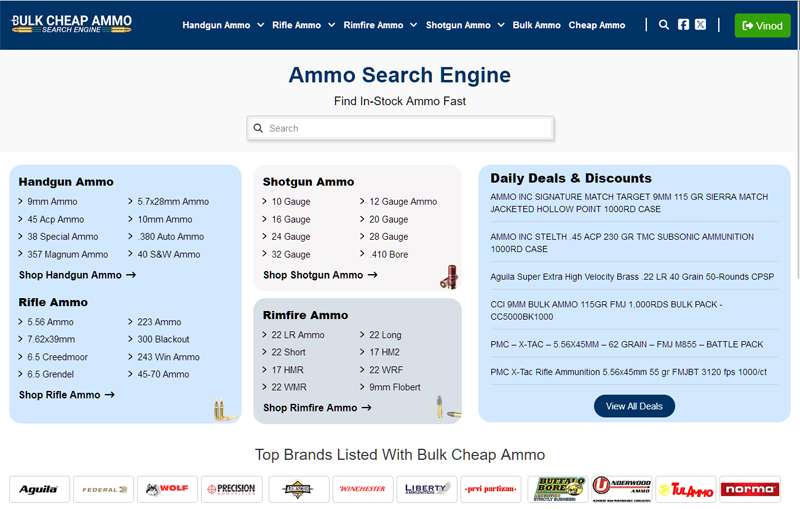Open the header search magnifier icon
800x509 pixels.
[663, 24]
